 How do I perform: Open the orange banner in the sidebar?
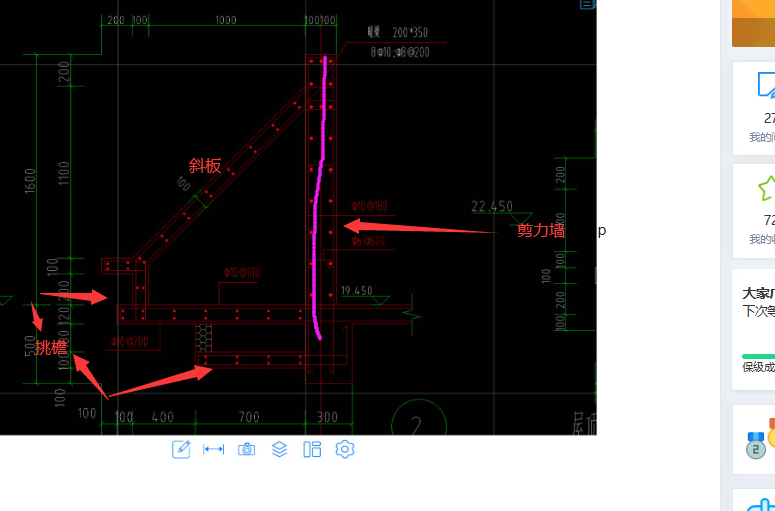(753, 23)
